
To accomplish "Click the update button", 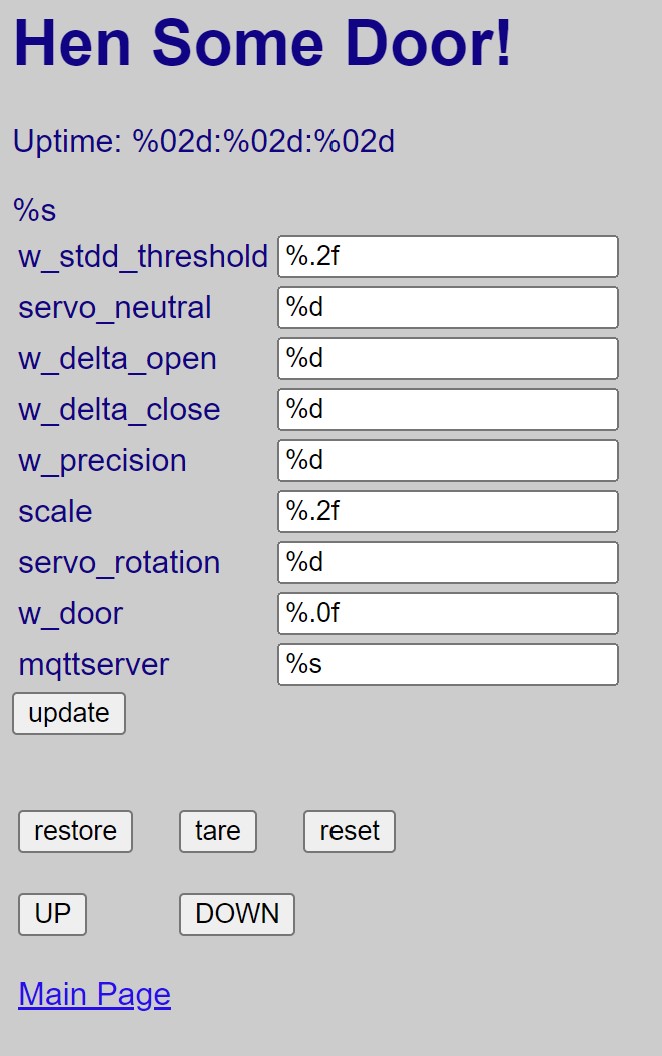I will pos(68,713).
